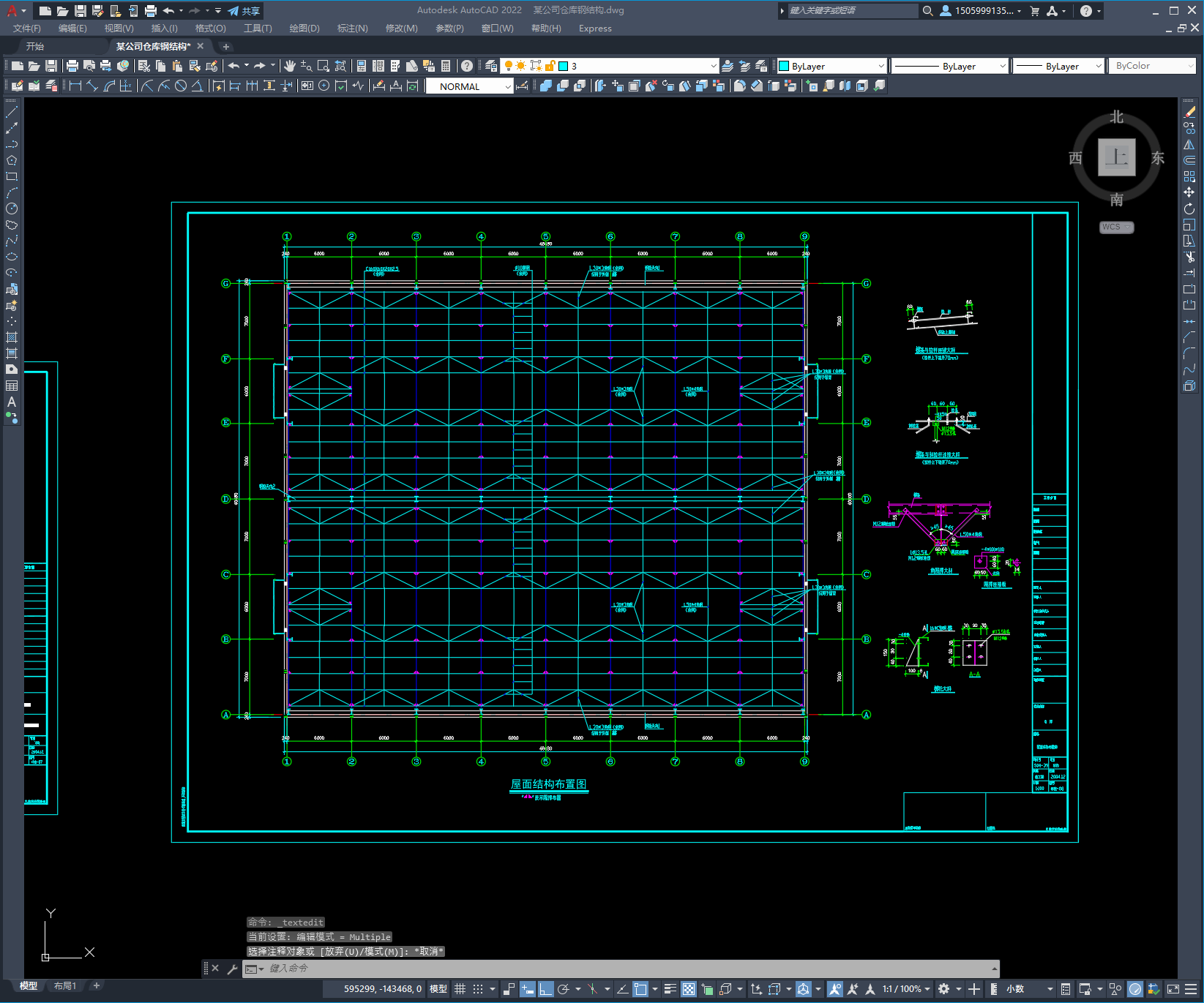Select the Rectangle draw tool

pyautogui.click(x=12, y=176)
